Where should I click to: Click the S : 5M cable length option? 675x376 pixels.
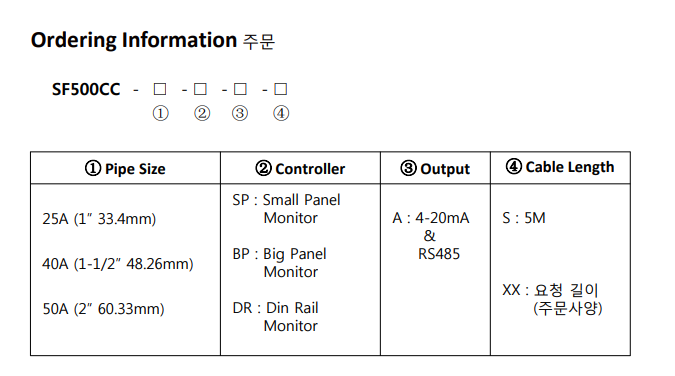[524, 218]
